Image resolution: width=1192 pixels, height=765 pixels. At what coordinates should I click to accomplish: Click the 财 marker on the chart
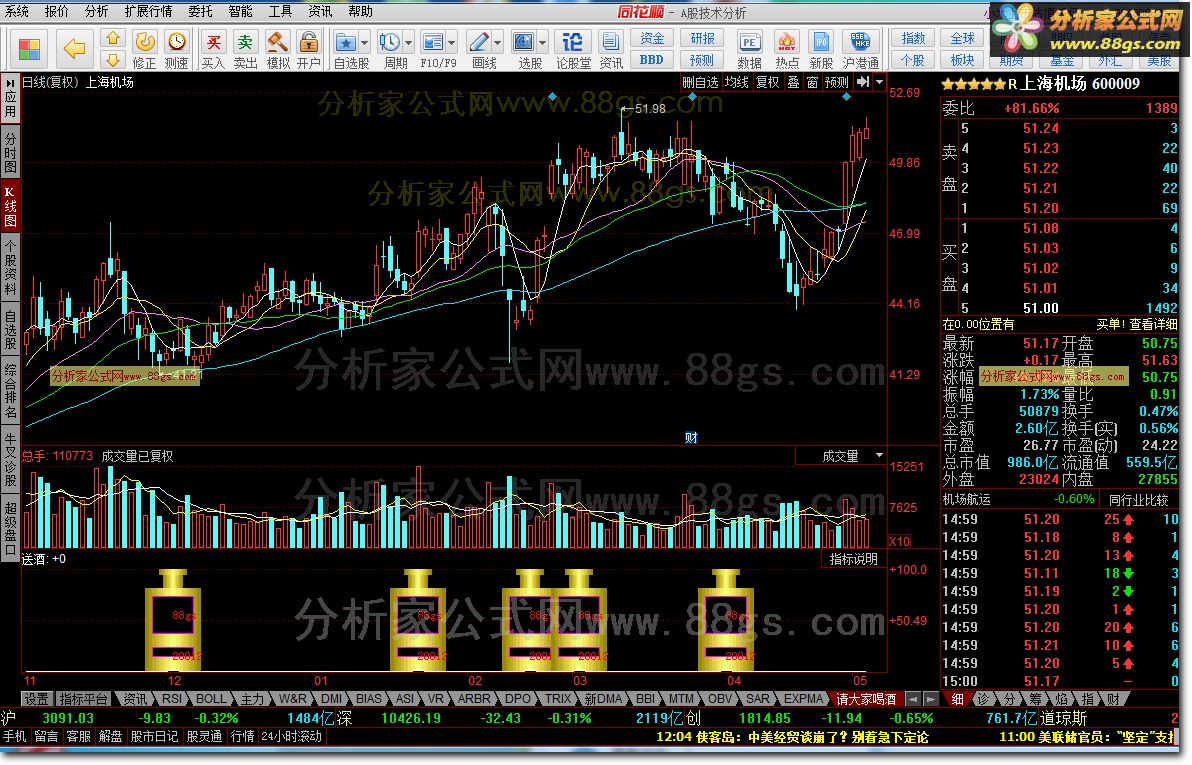691,438
